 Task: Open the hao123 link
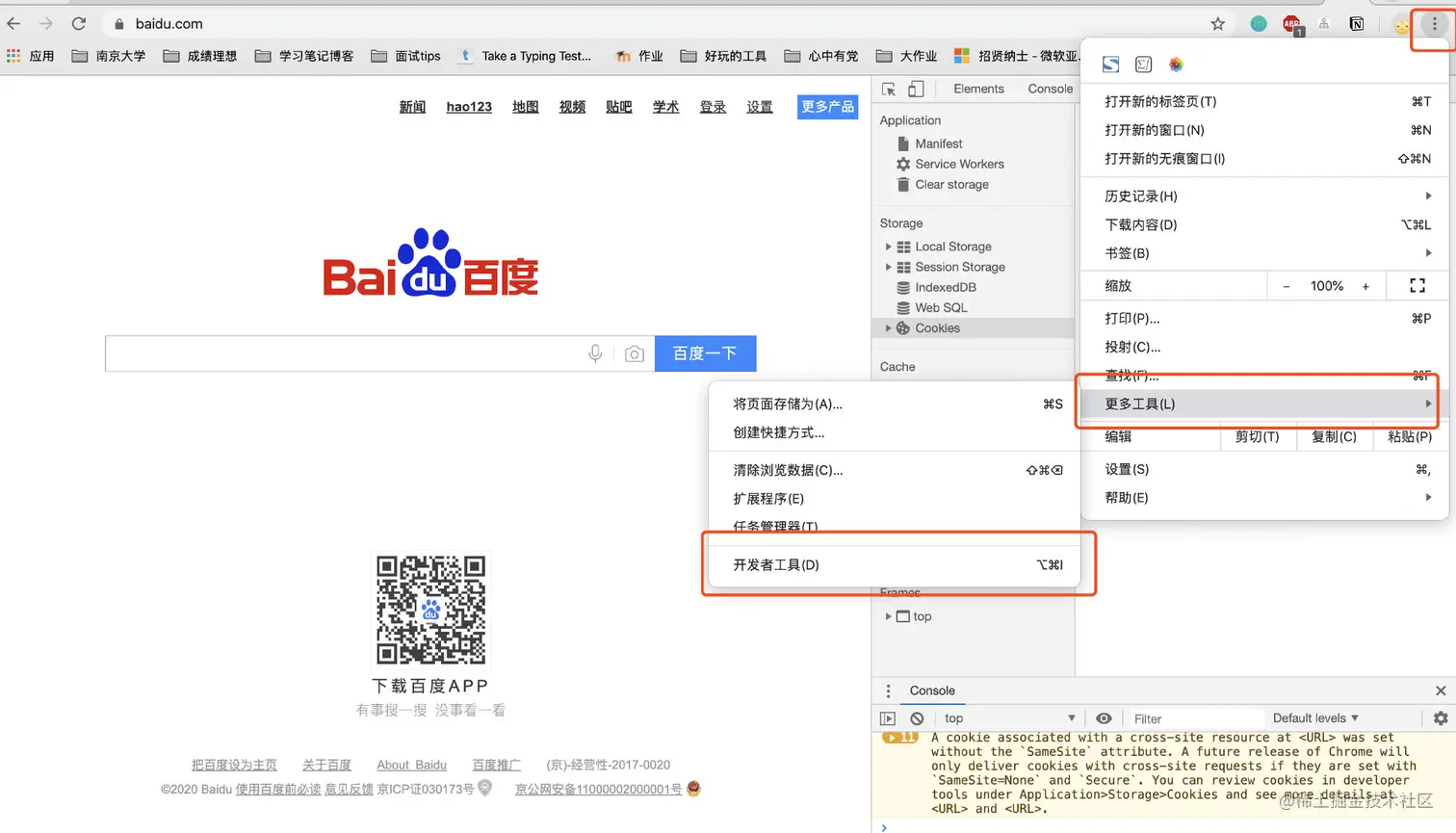click(x=469, y=107)
